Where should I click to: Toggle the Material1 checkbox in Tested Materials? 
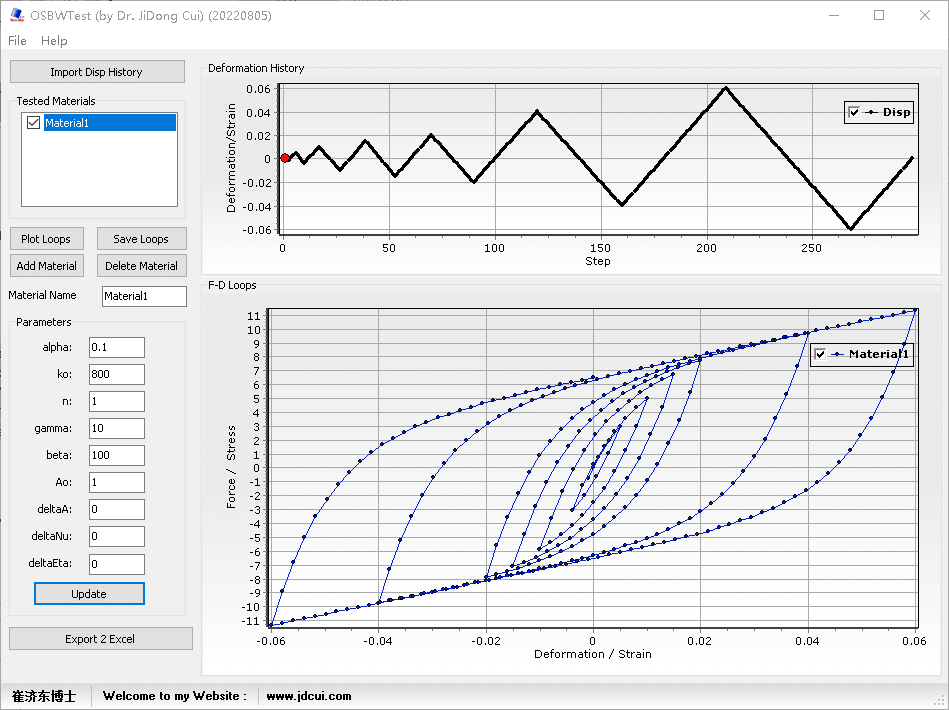tap(34, 123)
